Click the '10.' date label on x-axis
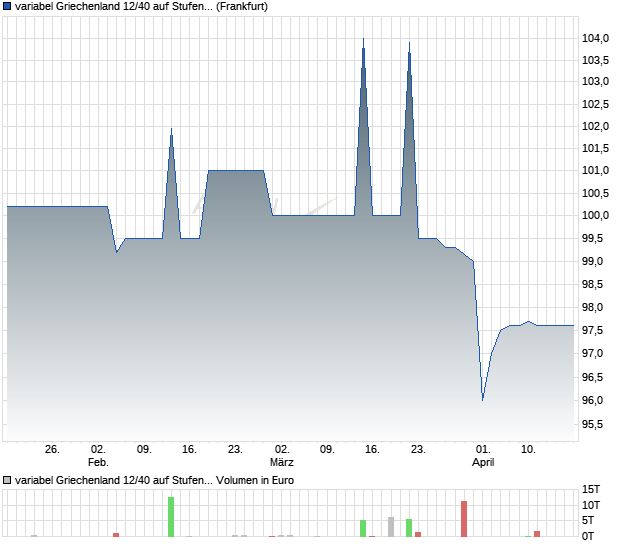This screenshot has height=546, width=620. [528, 450]
